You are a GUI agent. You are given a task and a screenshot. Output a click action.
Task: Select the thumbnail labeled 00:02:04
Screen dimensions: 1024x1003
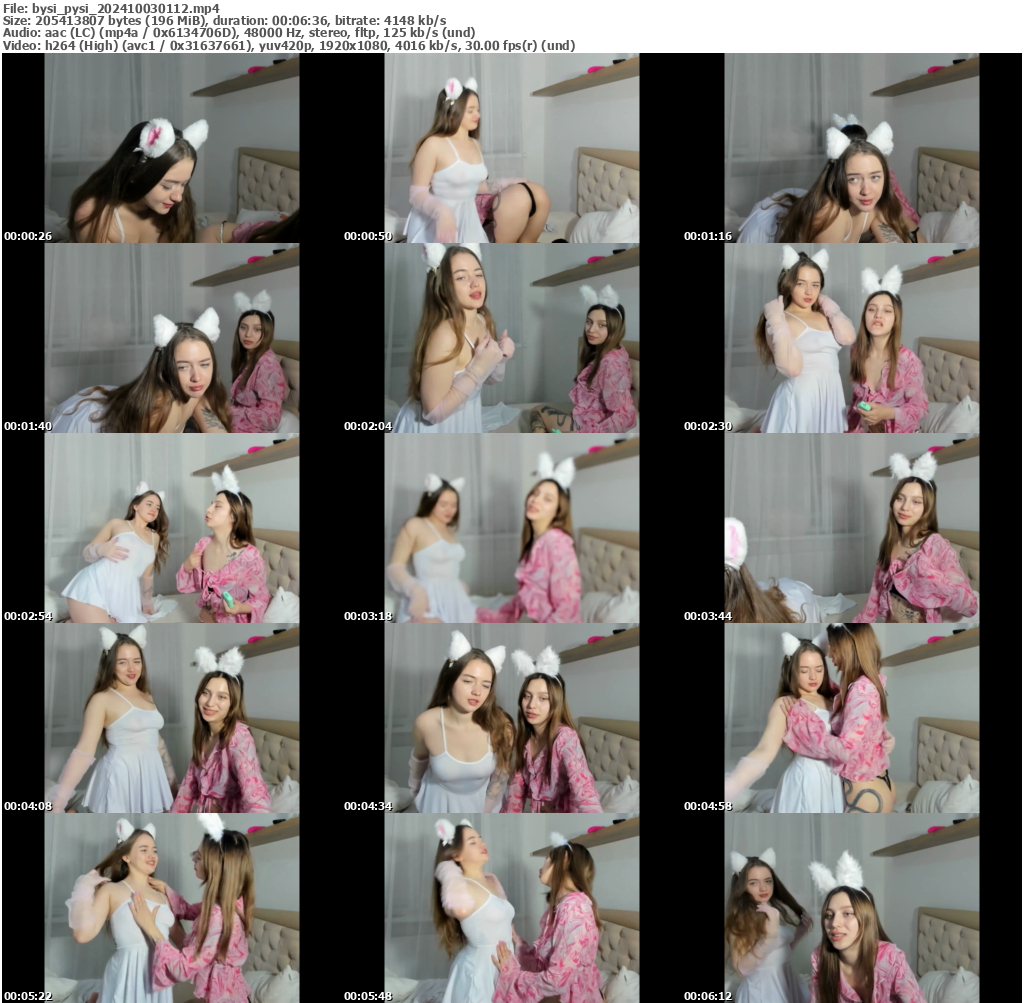[511, 338]
